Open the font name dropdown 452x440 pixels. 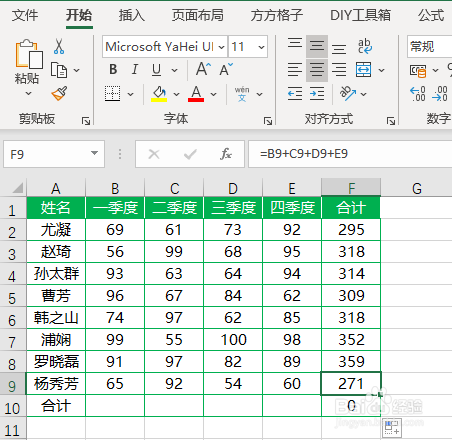221,47
